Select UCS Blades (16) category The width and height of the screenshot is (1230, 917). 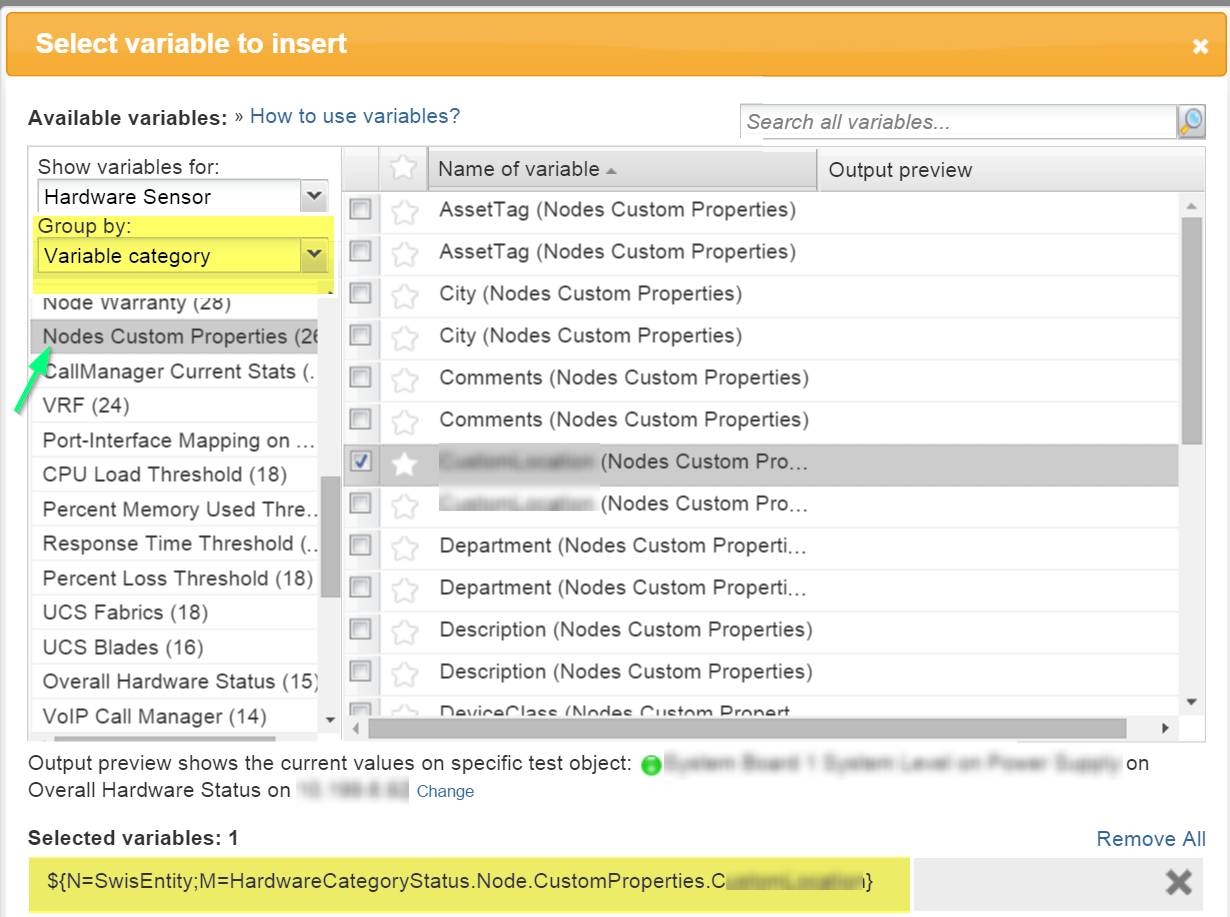click(176, 648)
